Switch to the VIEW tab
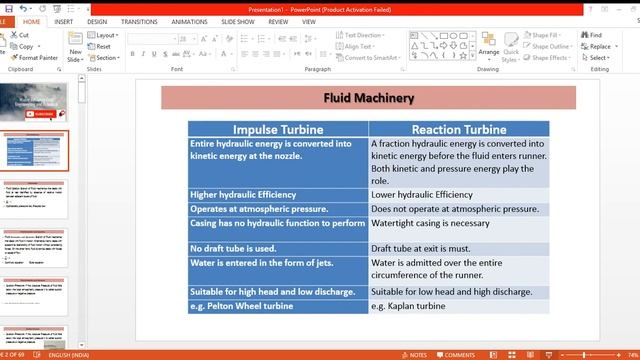The height and width of the screenshot is (360, 640). (309, 22)
